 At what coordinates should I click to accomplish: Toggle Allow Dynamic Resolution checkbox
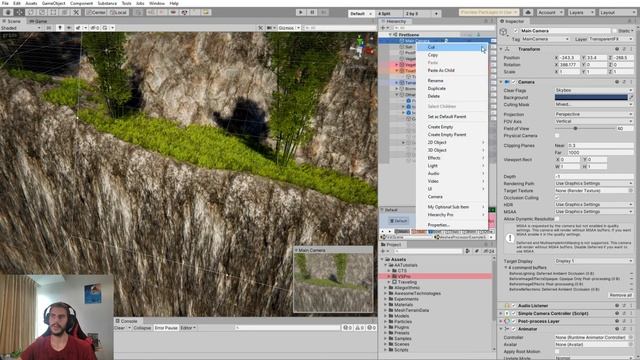click(557, 219)
